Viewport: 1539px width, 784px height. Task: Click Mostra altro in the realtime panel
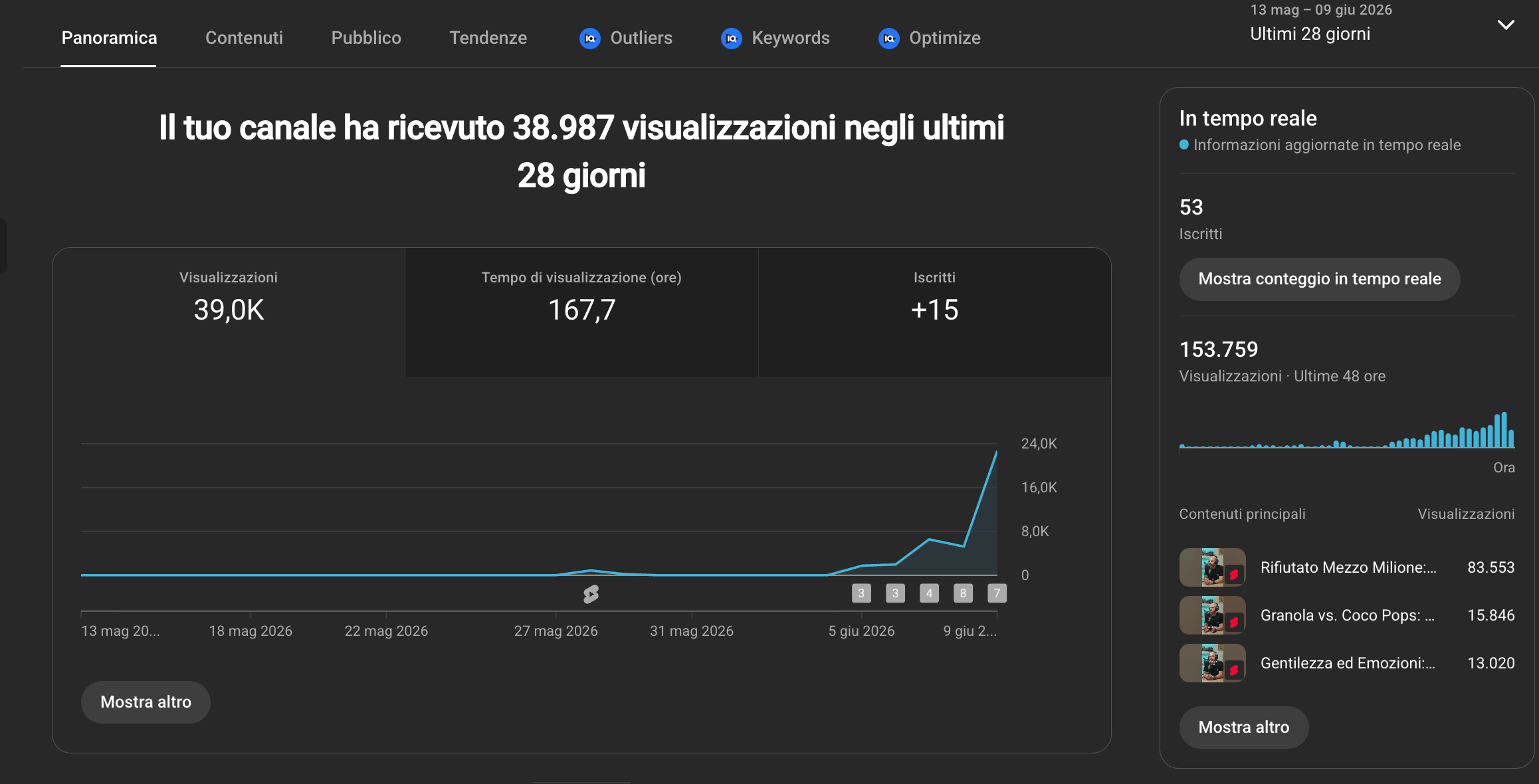tap(1244, 728)
